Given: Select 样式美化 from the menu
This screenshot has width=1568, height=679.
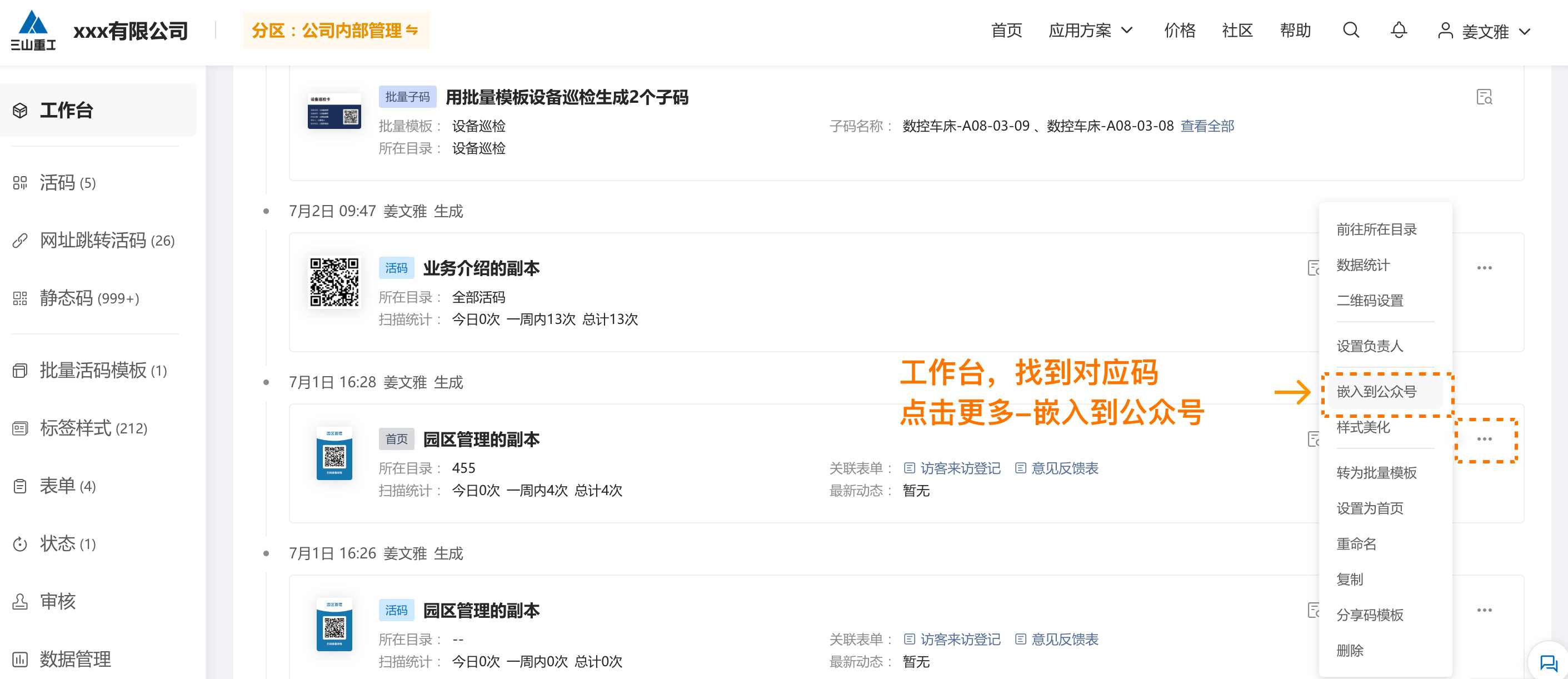Looking at the screenshot, I should pyautogui.click(x=1363, y=427).
